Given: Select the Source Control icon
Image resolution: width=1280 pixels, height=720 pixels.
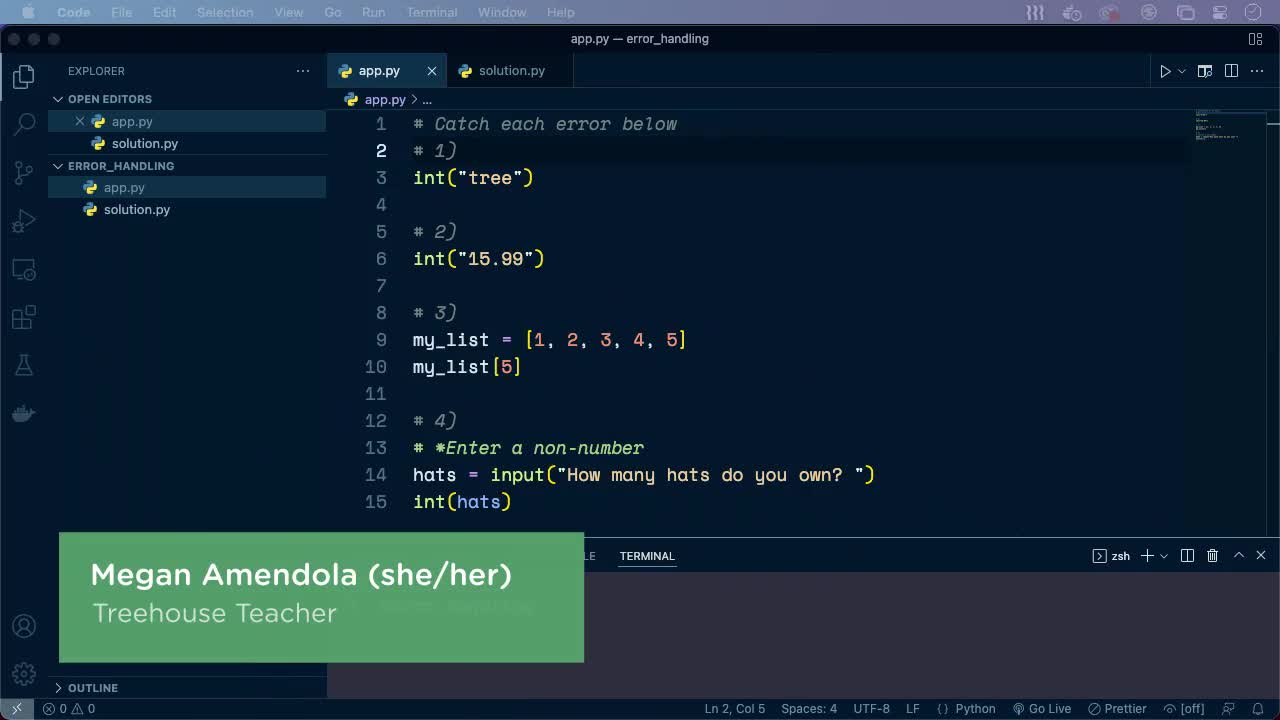Looking at the screenshot, I should tap(23, 173).
